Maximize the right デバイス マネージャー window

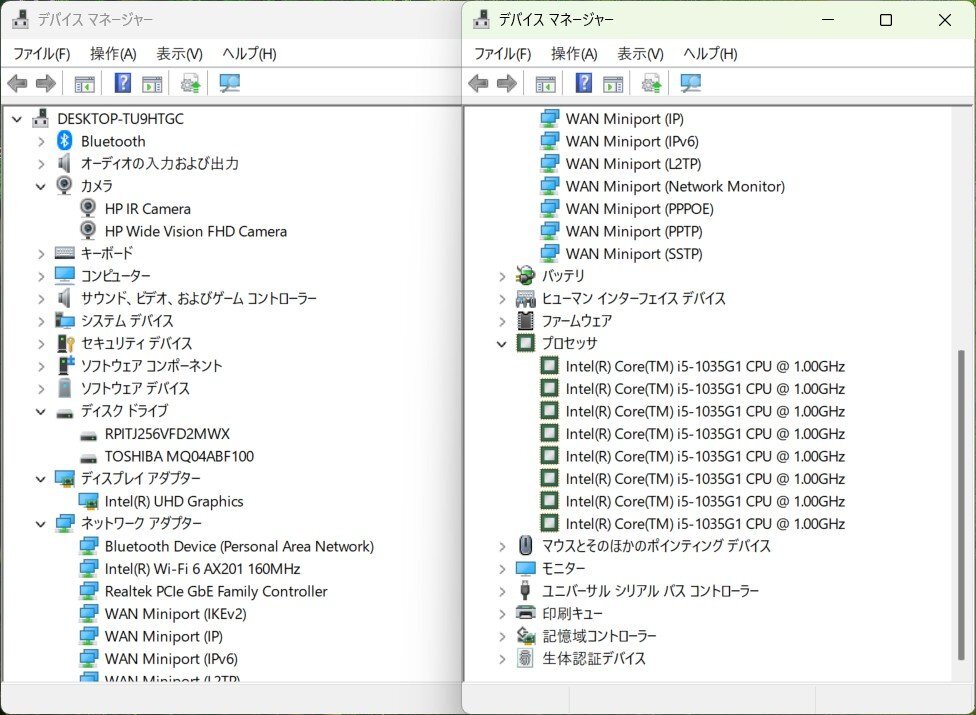tap(886, 20)
